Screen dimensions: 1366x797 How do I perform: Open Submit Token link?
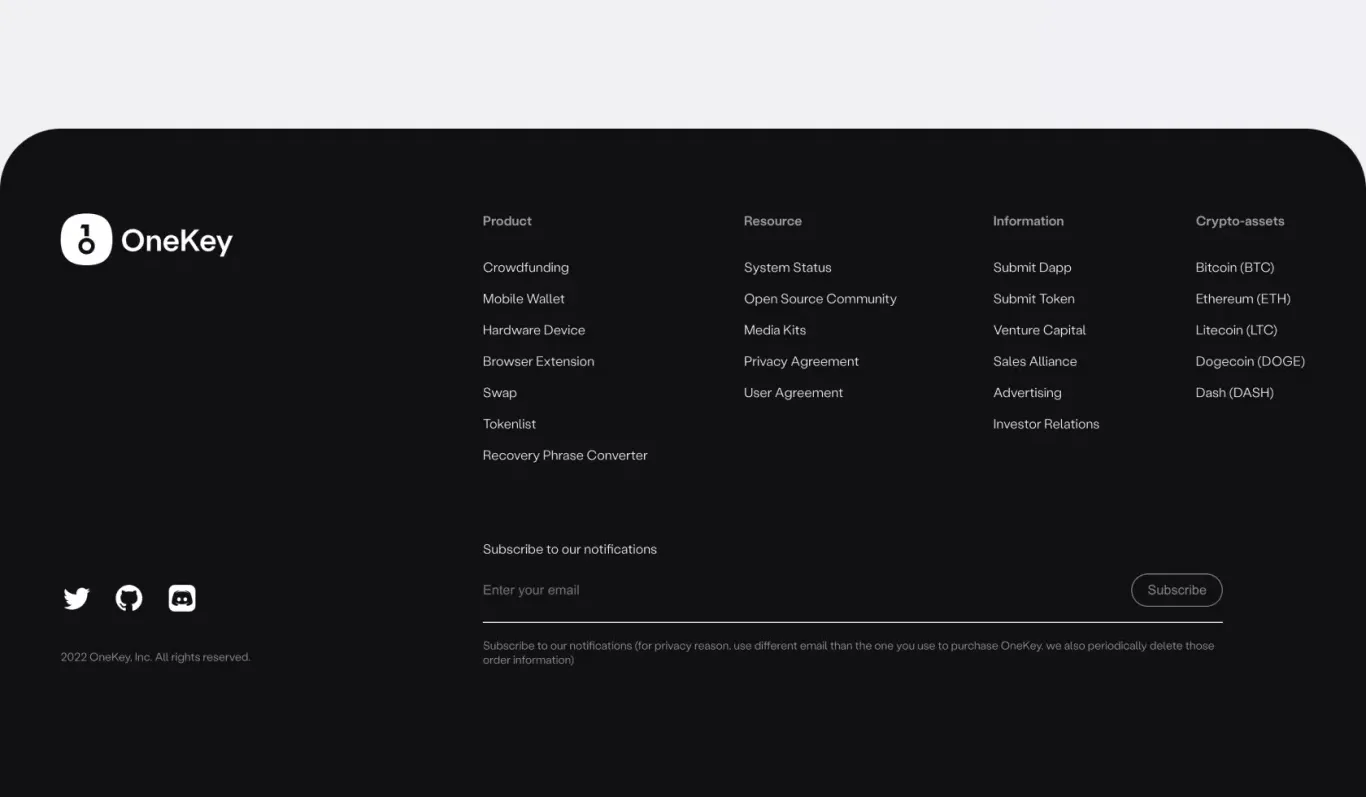tap(1034, 299)
